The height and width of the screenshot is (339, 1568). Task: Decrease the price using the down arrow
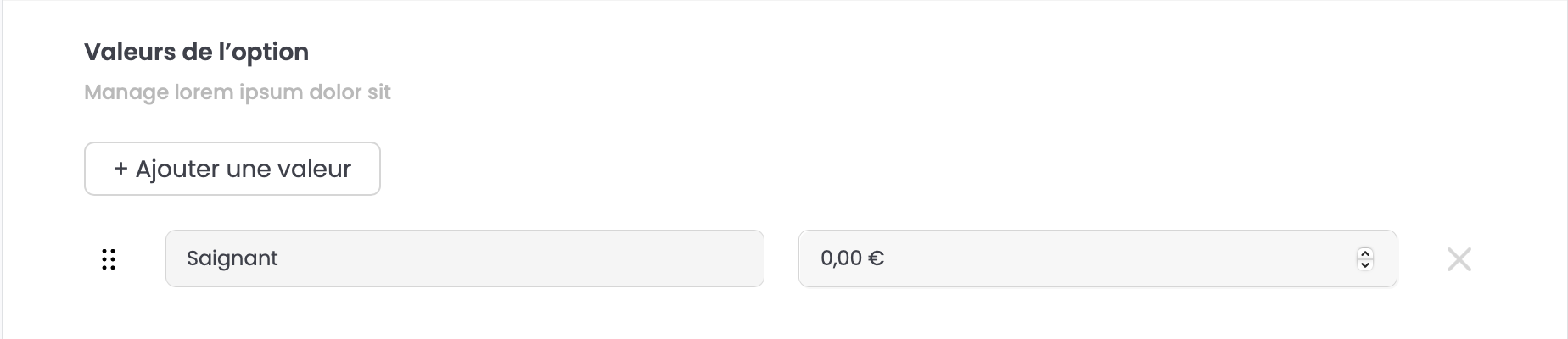(1364, 264)
